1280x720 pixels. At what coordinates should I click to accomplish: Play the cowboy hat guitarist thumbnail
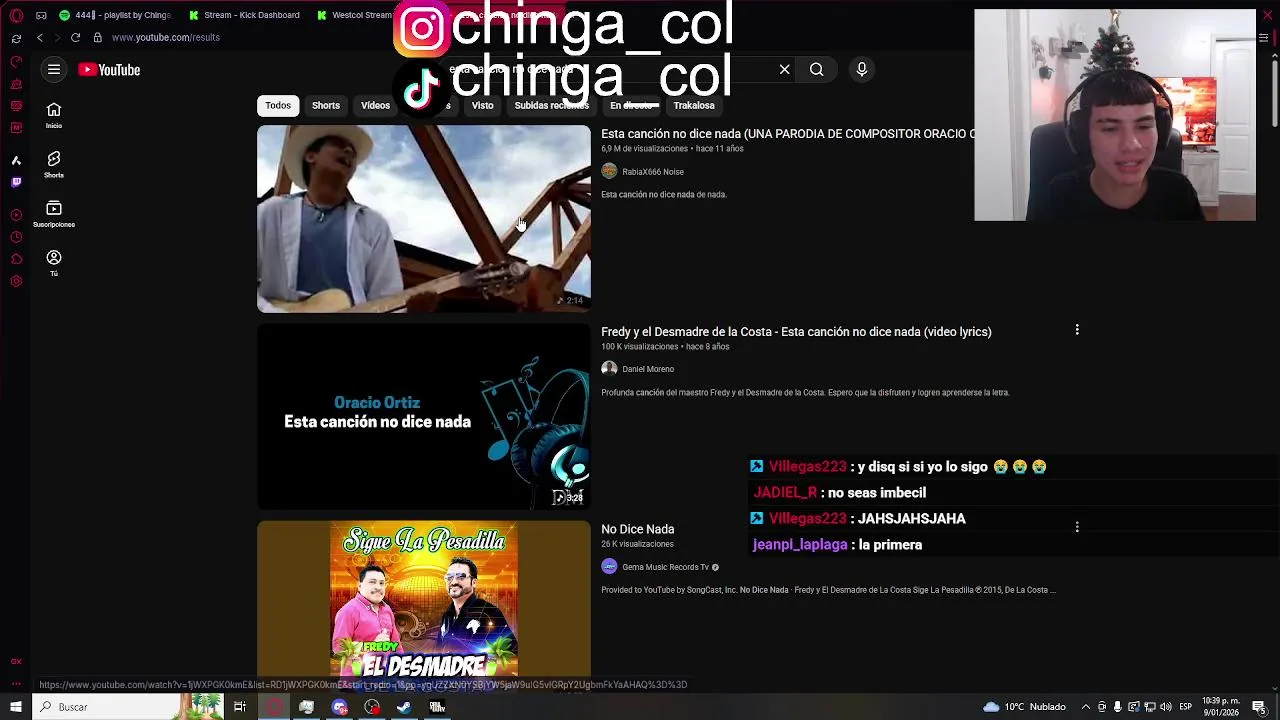tap(424, 219)
